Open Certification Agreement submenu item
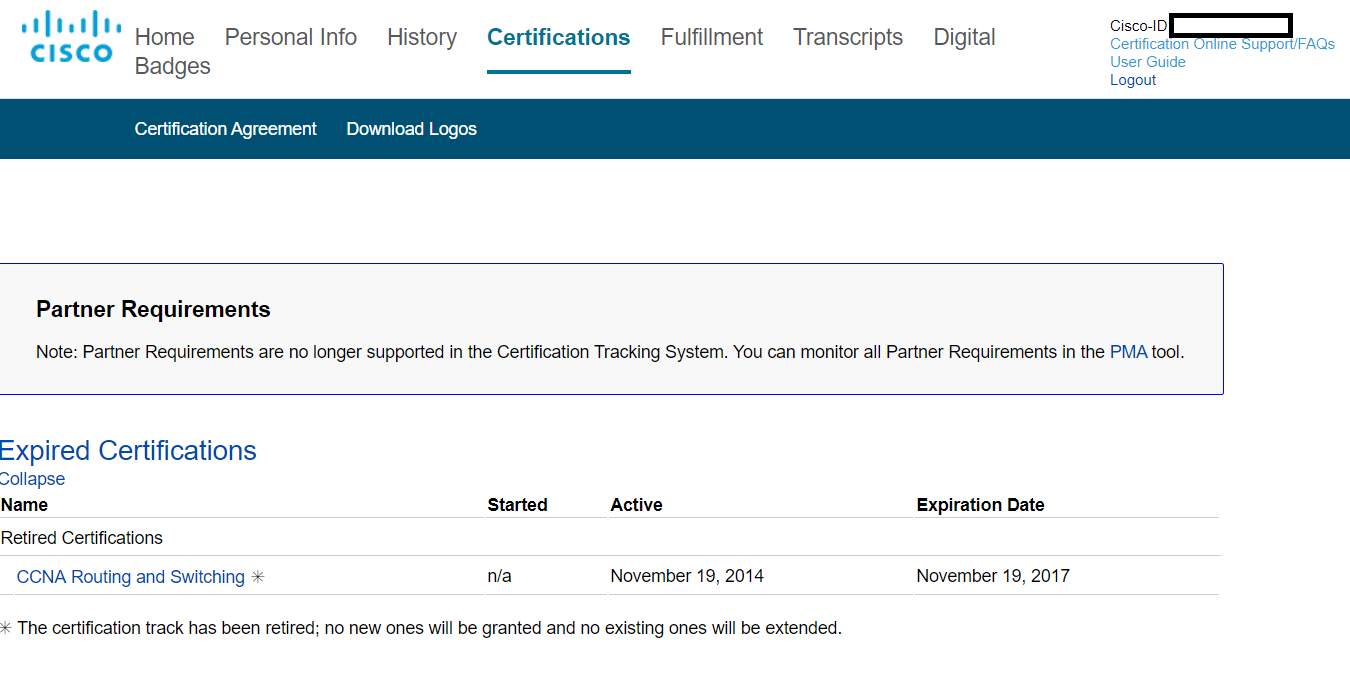 [225, 129]
